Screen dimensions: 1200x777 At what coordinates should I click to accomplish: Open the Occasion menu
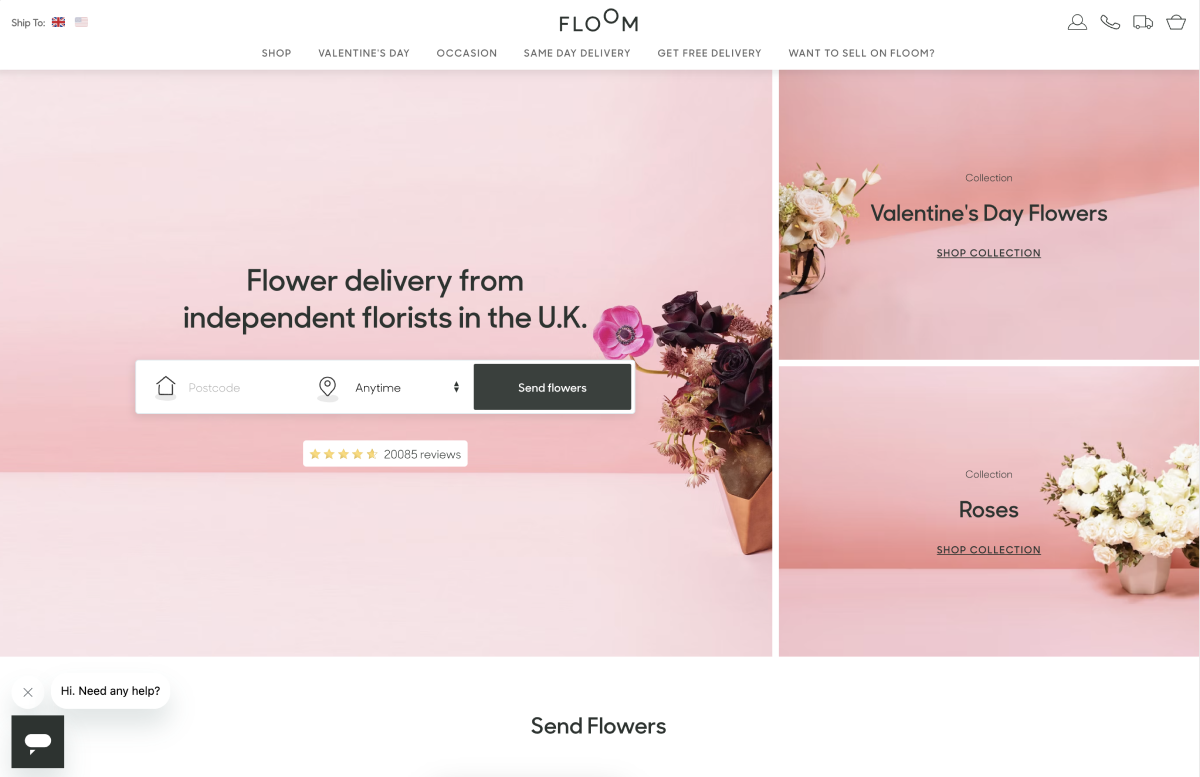click(467, 53)
